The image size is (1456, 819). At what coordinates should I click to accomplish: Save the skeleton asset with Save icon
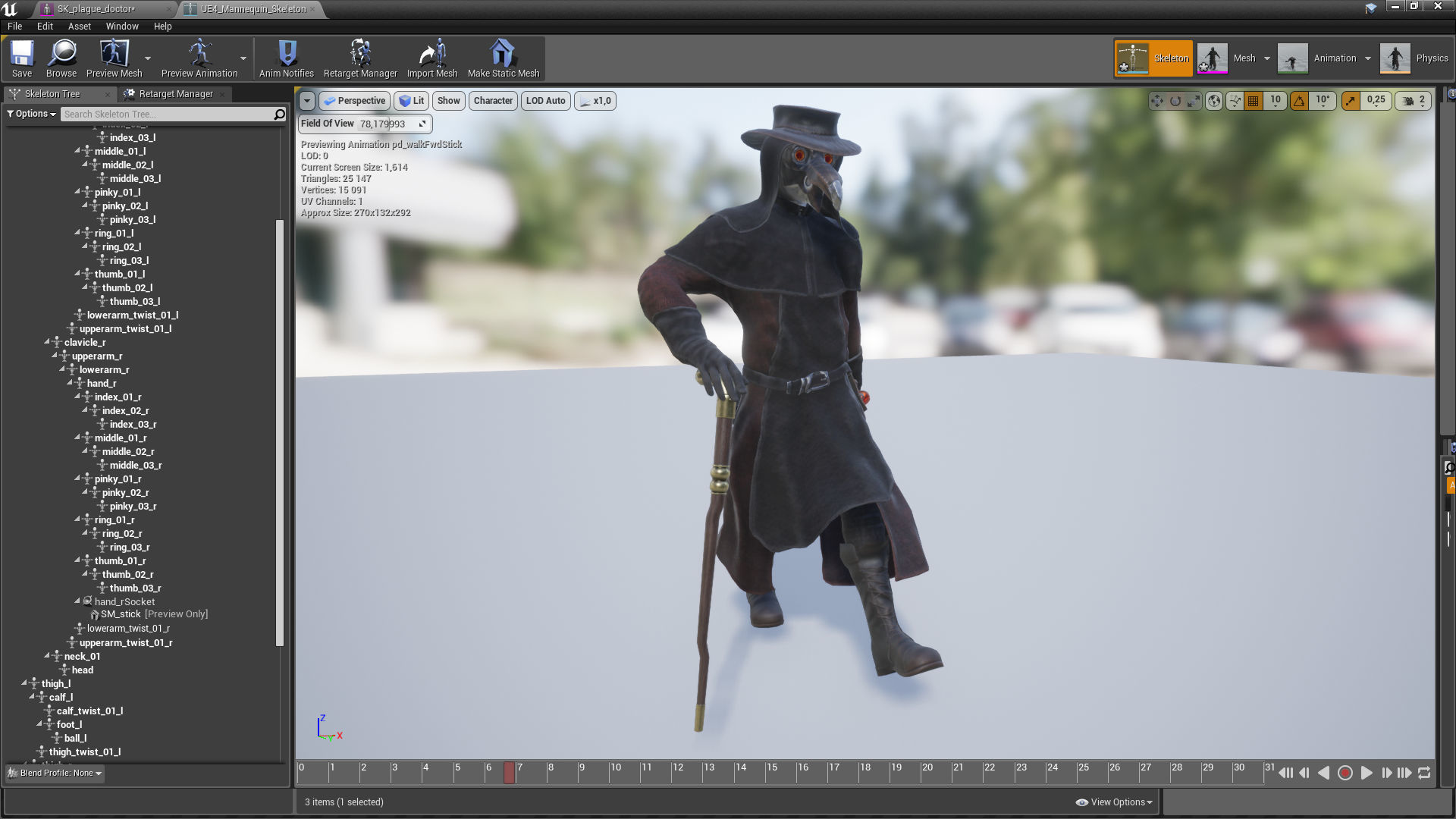click(x=21, y=58)
